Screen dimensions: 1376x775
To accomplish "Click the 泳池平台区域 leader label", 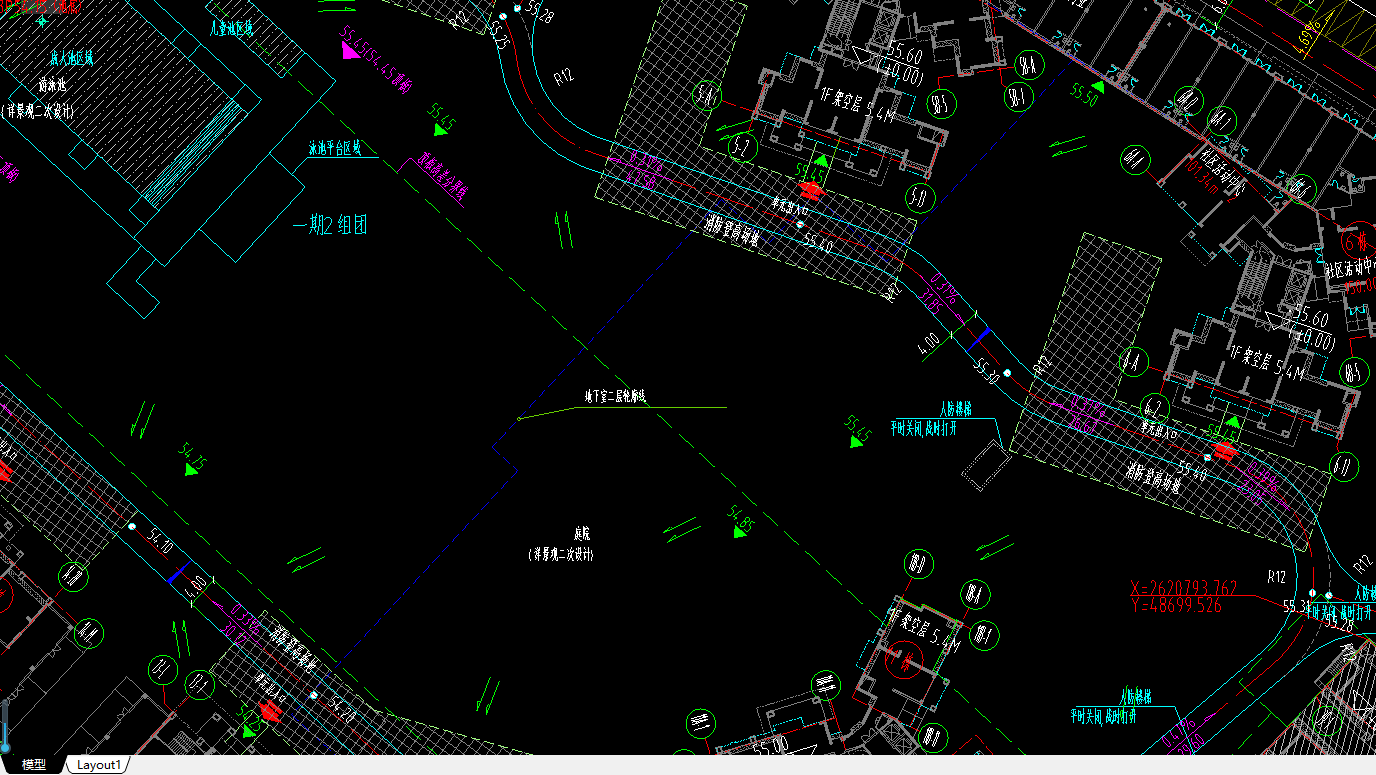I will pos(335,148).
